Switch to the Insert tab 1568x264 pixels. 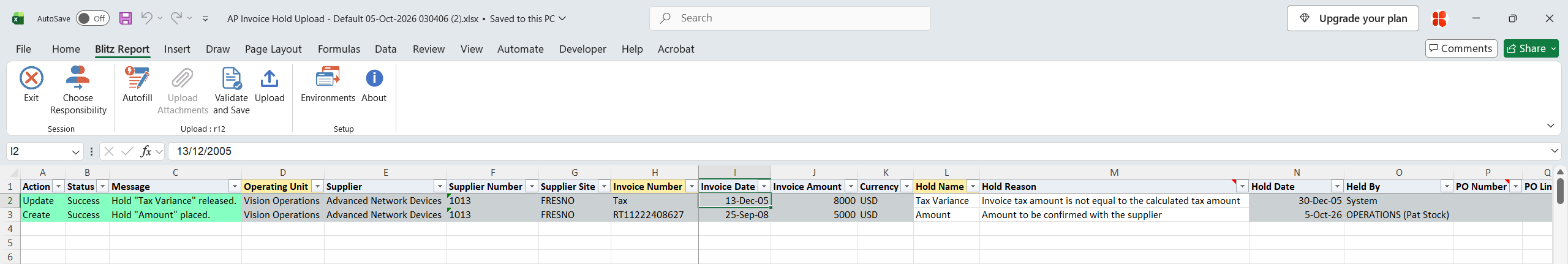tap(177, 49)
